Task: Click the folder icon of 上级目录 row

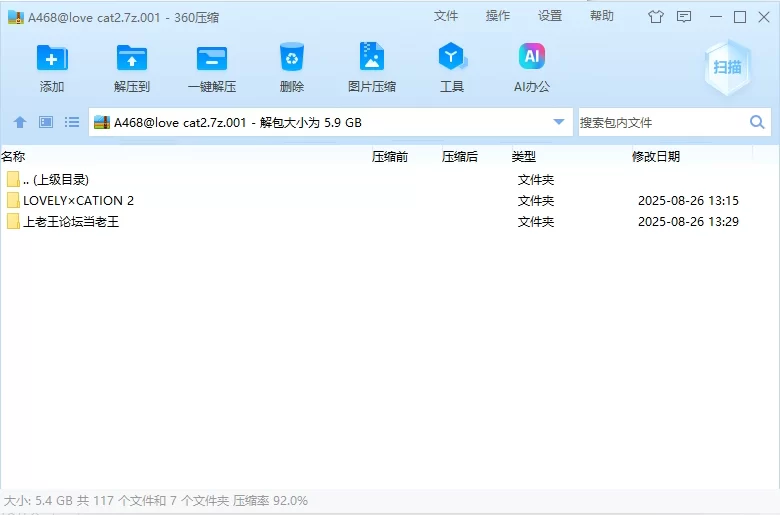Action: 13,179
